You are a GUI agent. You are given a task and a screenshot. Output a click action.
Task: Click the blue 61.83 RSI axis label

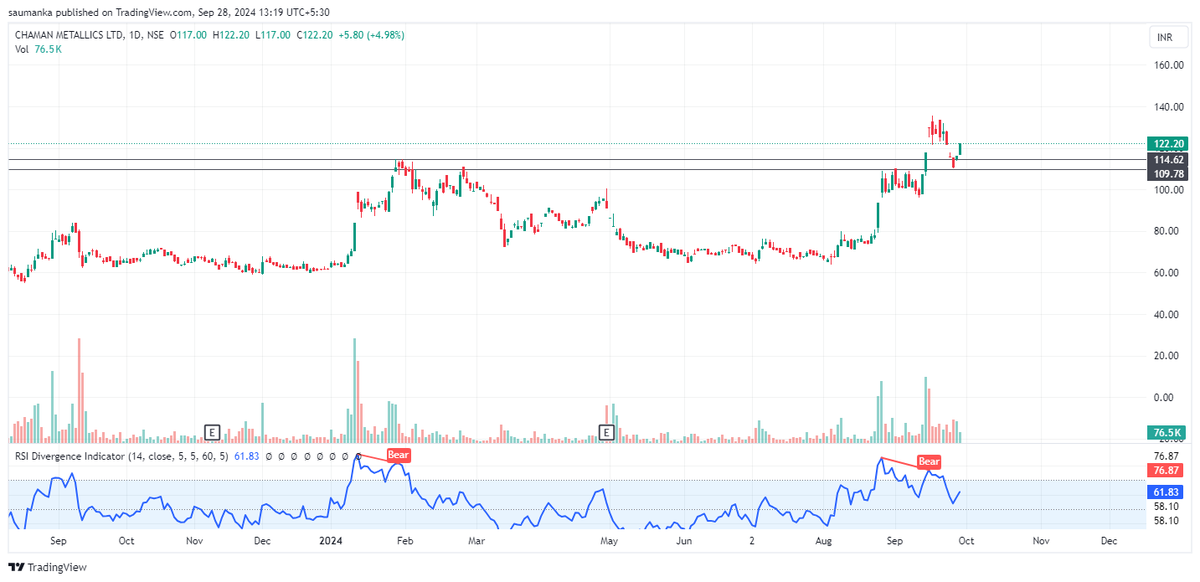1166,492
